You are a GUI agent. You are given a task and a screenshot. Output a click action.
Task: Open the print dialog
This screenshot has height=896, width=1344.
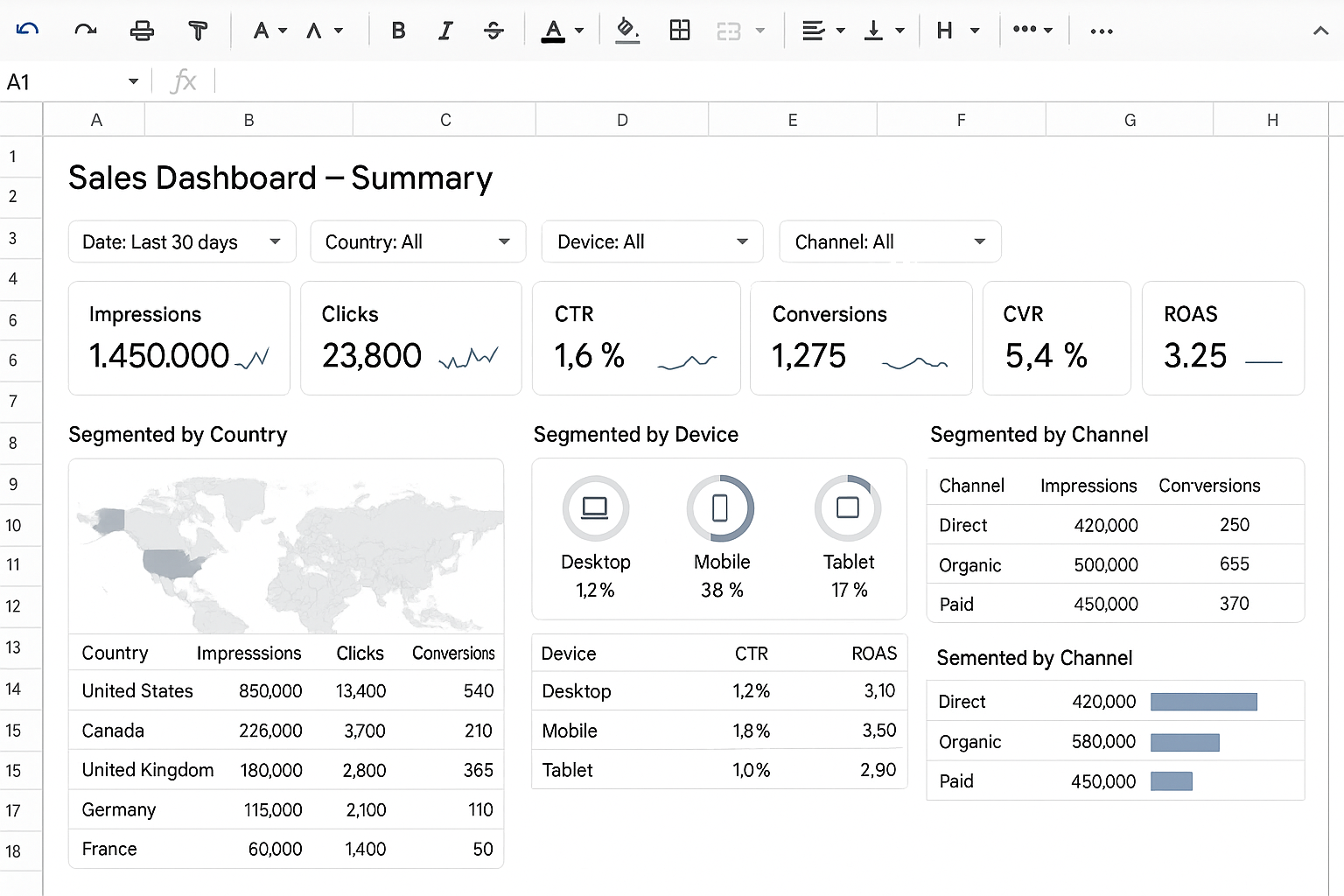pos(143,29)
